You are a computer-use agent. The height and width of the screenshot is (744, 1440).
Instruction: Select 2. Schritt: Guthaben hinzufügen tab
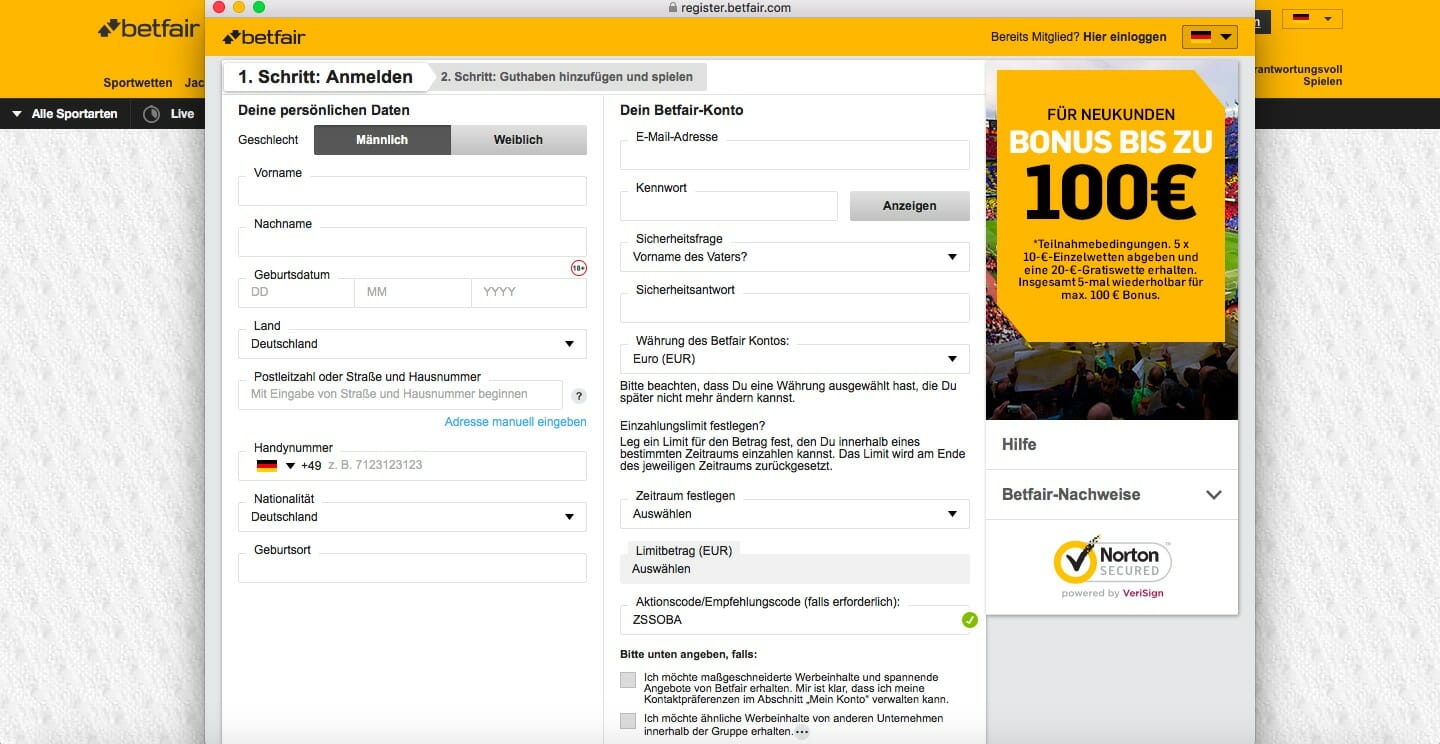pos(567,77)
